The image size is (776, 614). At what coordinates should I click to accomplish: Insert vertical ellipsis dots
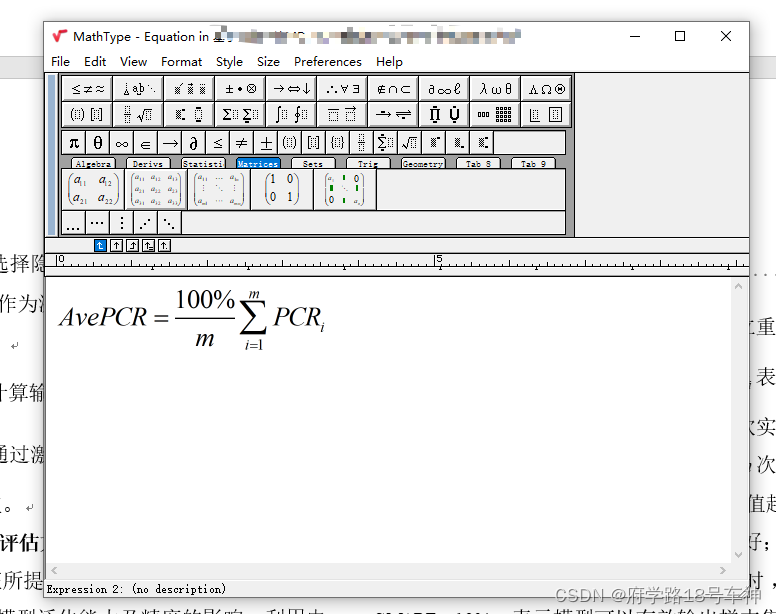point(122,223)
